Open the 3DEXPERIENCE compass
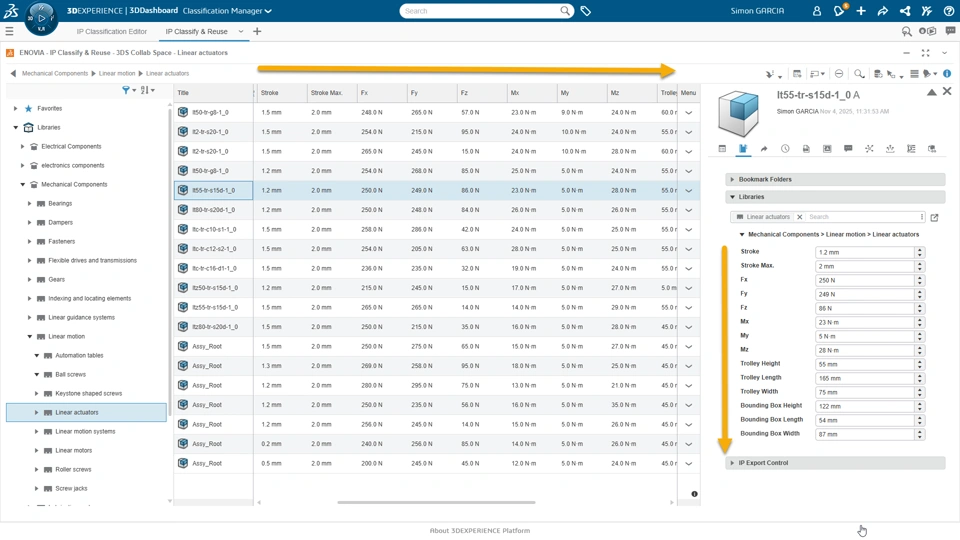The width and height of the screenshot is (960, 540). pos(41,18)
